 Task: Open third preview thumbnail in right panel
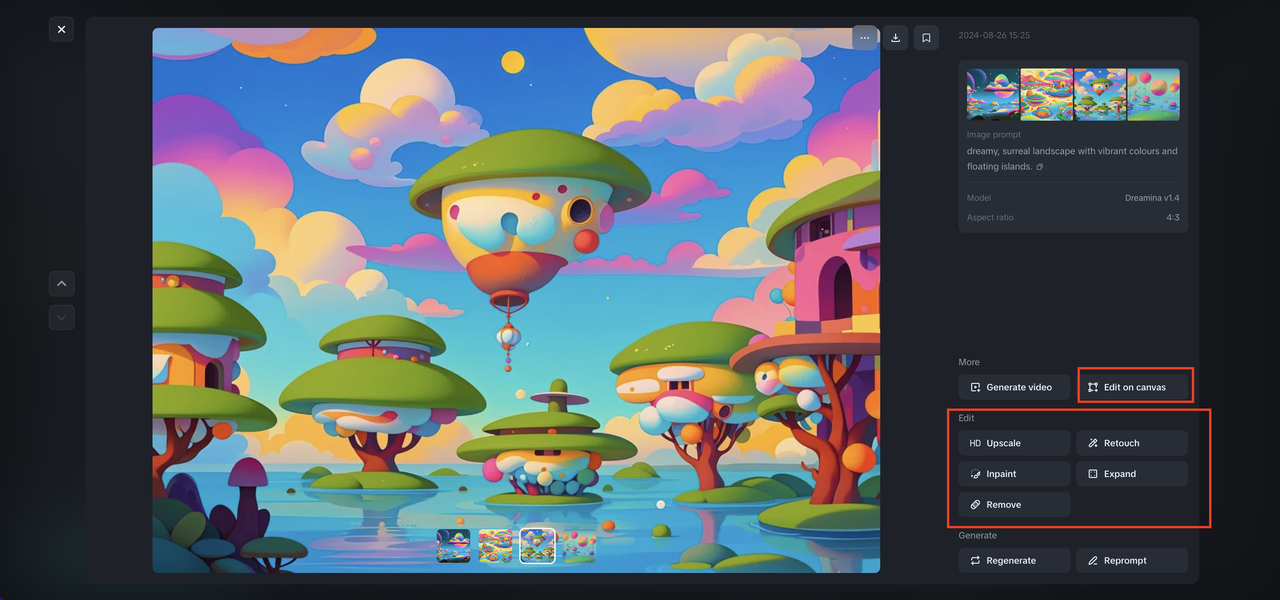pyautogui.click(x=1100, y=94)
